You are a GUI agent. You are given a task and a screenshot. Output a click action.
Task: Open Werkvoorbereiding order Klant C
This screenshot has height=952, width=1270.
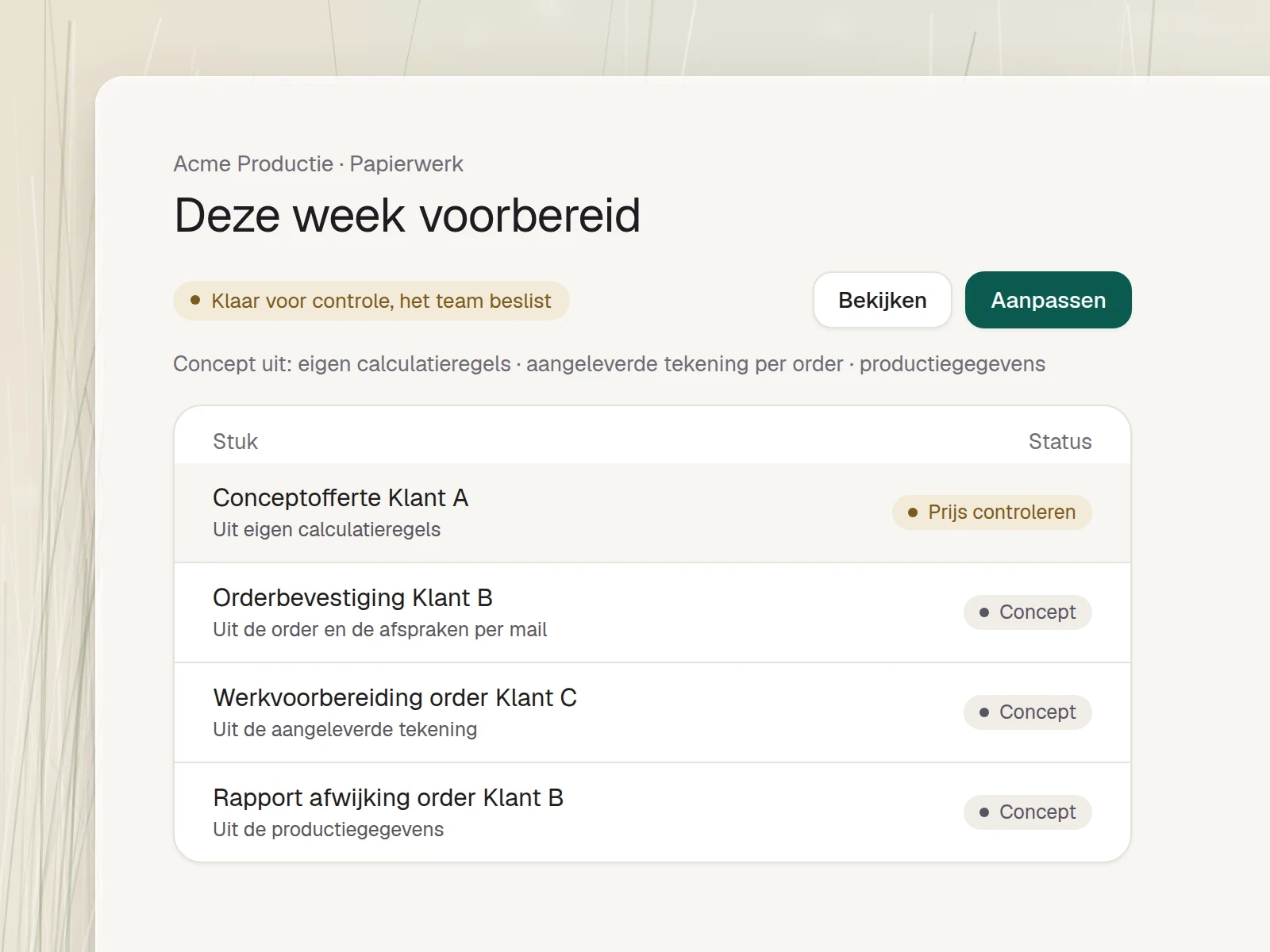[x=652, y=712]
